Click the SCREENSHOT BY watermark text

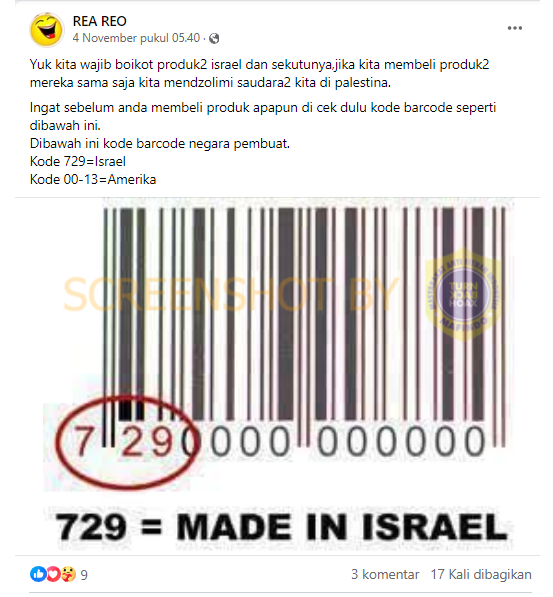tap(231, 295)
